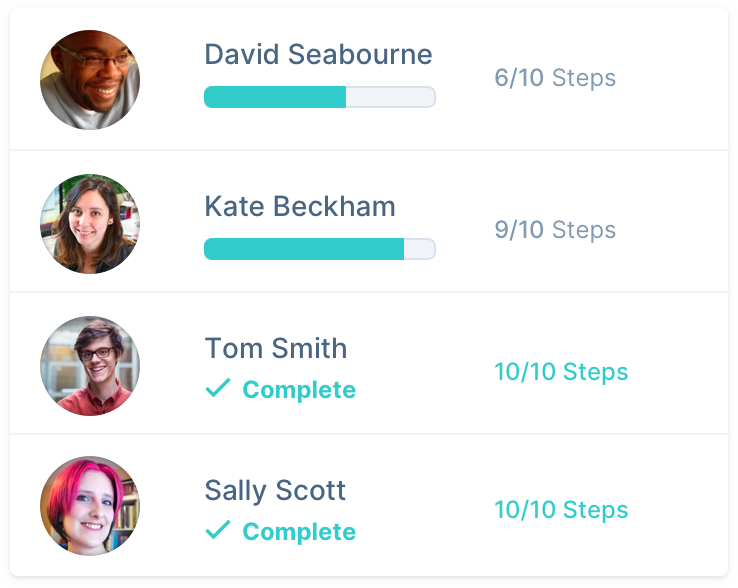Click Sally Scott's 10/10 Steps label

pos(561,510)
